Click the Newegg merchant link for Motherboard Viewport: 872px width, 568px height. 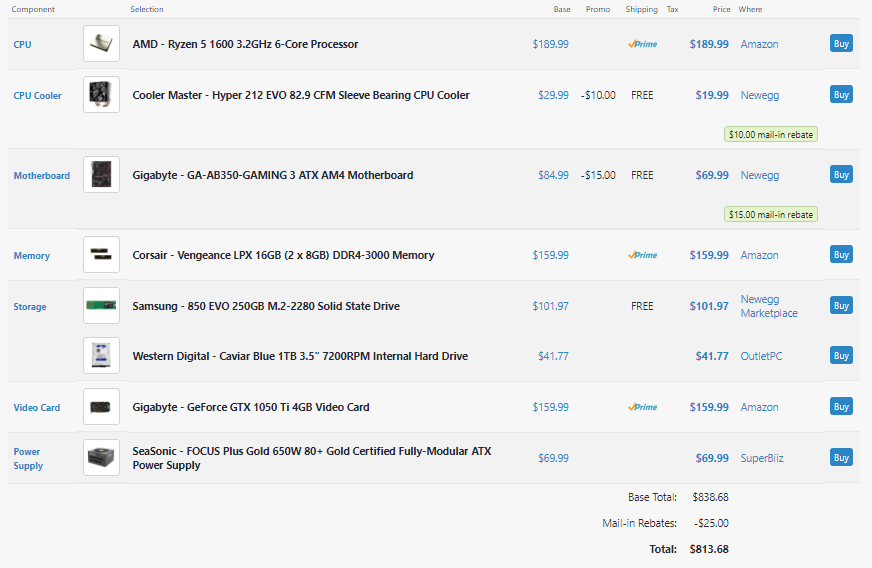(760, 176)
